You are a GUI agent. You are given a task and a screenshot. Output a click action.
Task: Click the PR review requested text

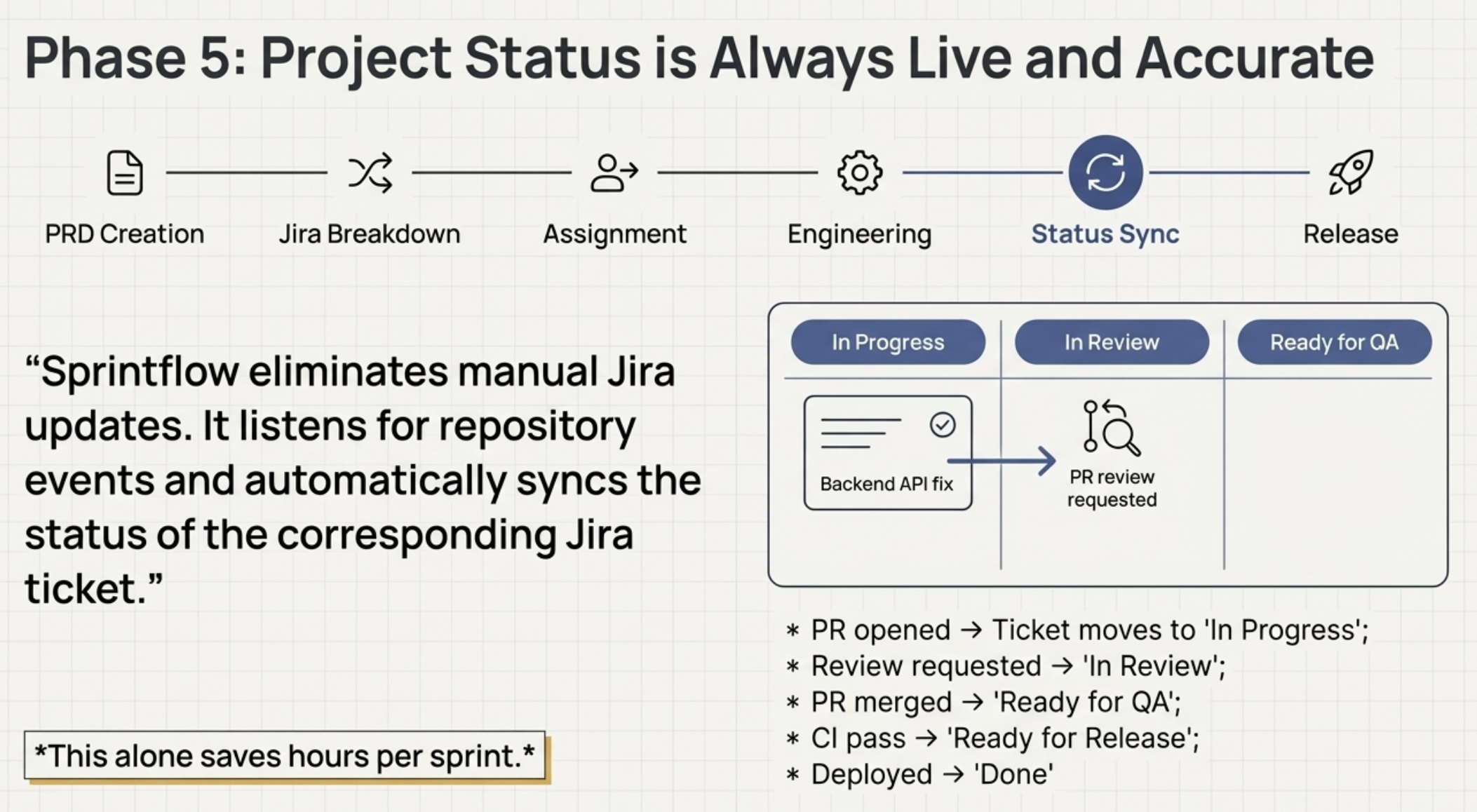point(1112,488)
